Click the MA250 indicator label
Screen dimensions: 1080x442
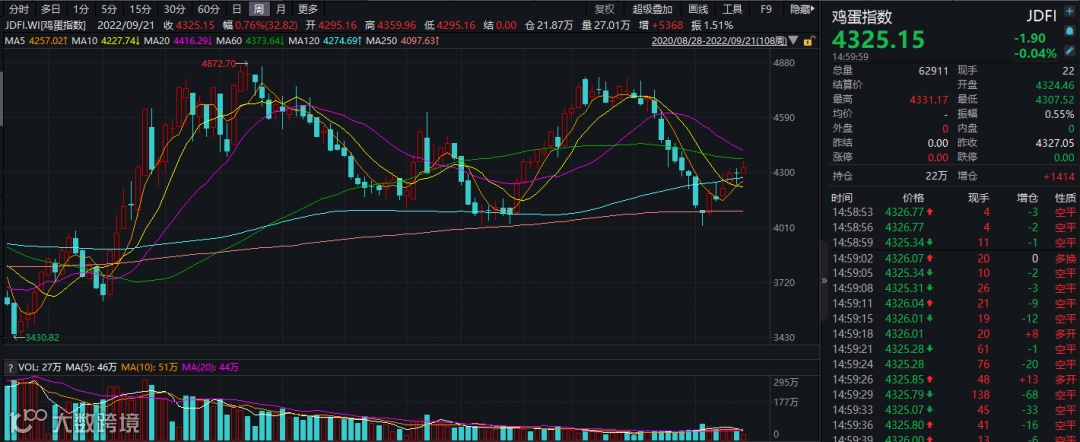coord(403,42)
